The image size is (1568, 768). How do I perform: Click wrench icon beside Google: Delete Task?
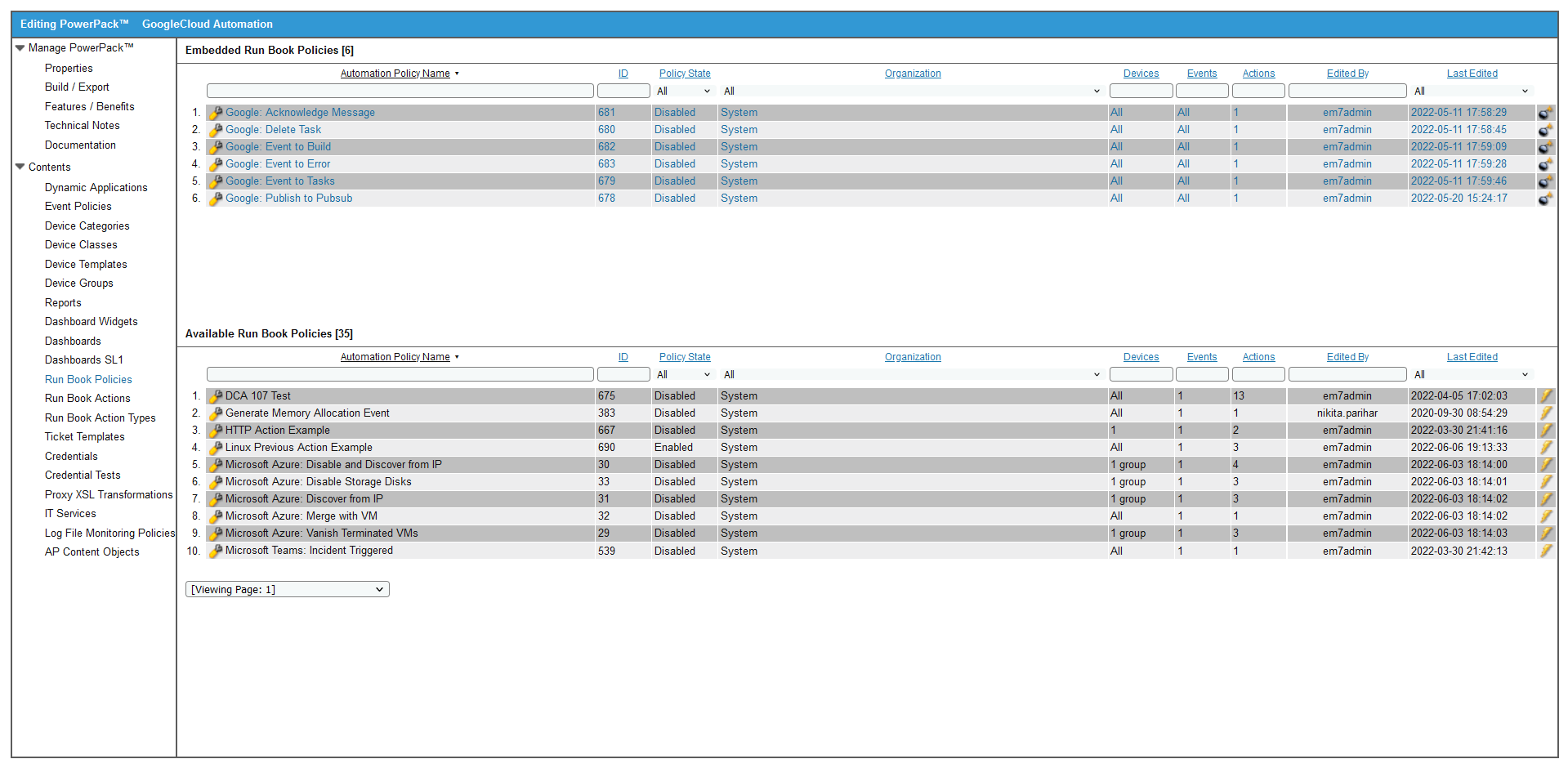tap(216, 130)
